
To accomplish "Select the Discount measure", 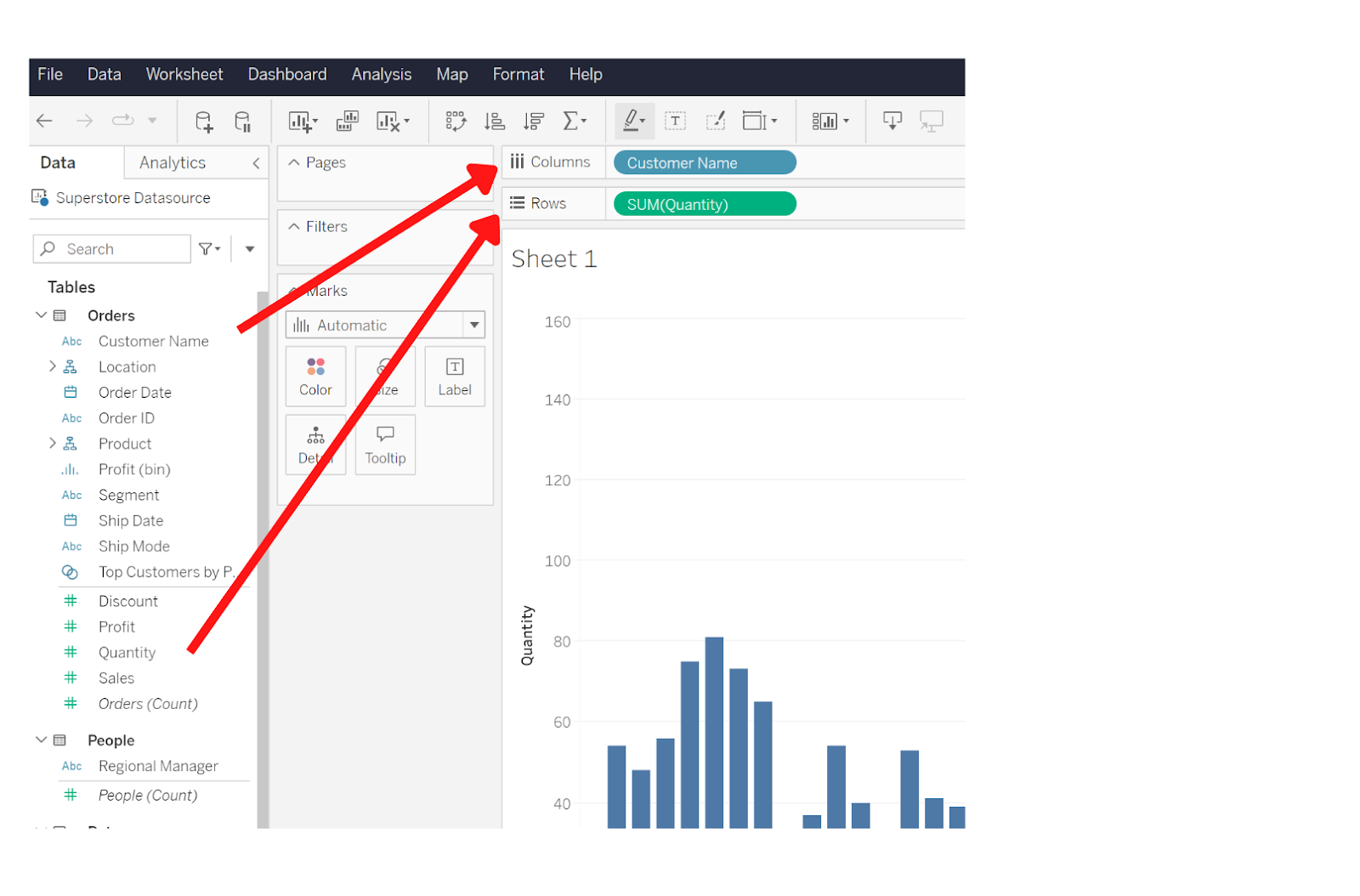I will tap(128, 601).
